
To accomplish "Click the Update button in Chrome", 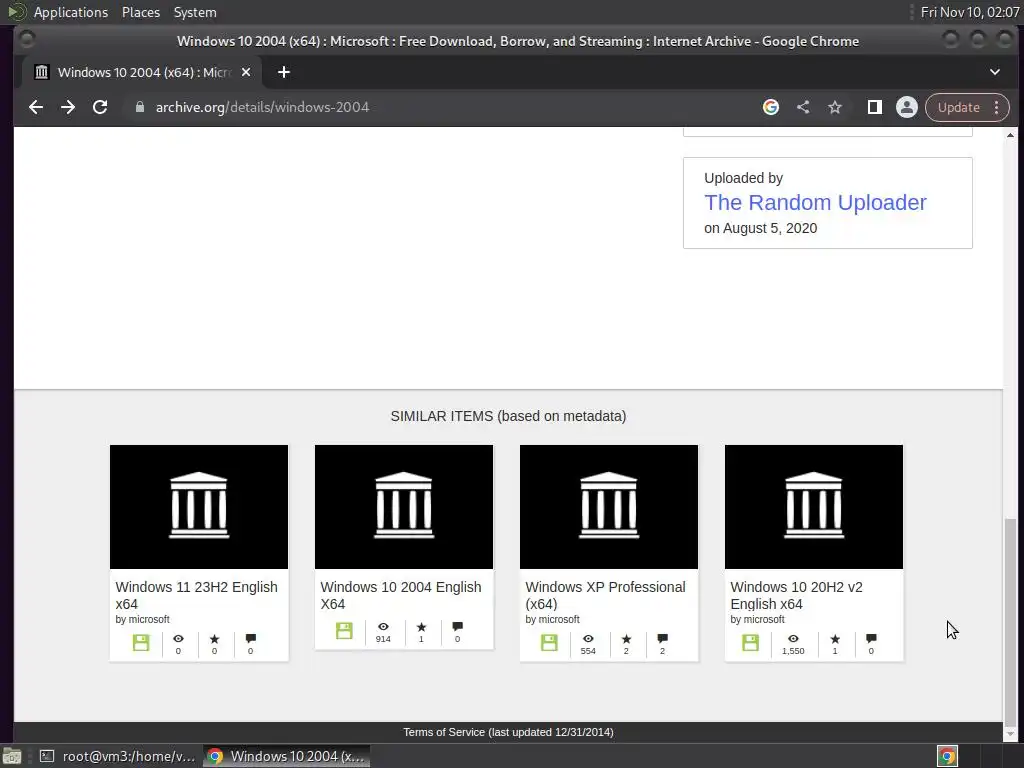I will pos(958,107).
